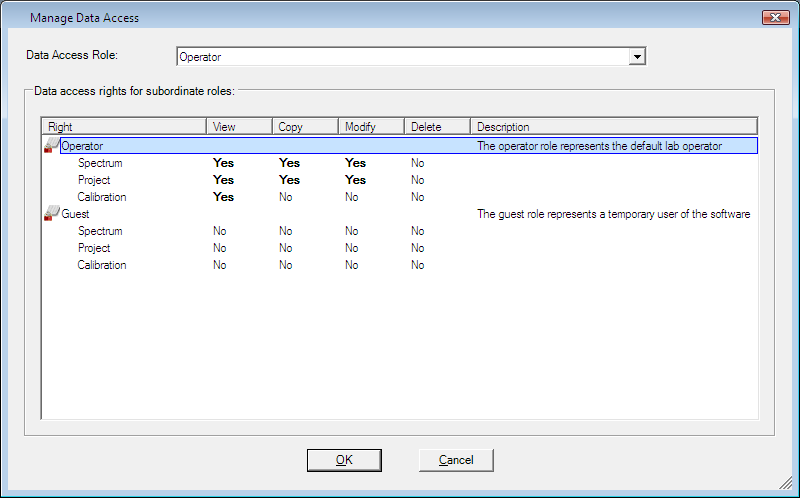The width and height of the screenshot is (800, 498).
Task: Click the Description column header
Action: [613, 127]
